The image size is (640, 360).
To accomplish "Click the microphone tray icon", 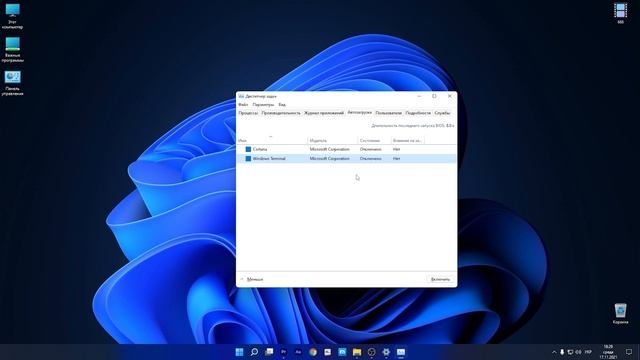I will point(562,352).
